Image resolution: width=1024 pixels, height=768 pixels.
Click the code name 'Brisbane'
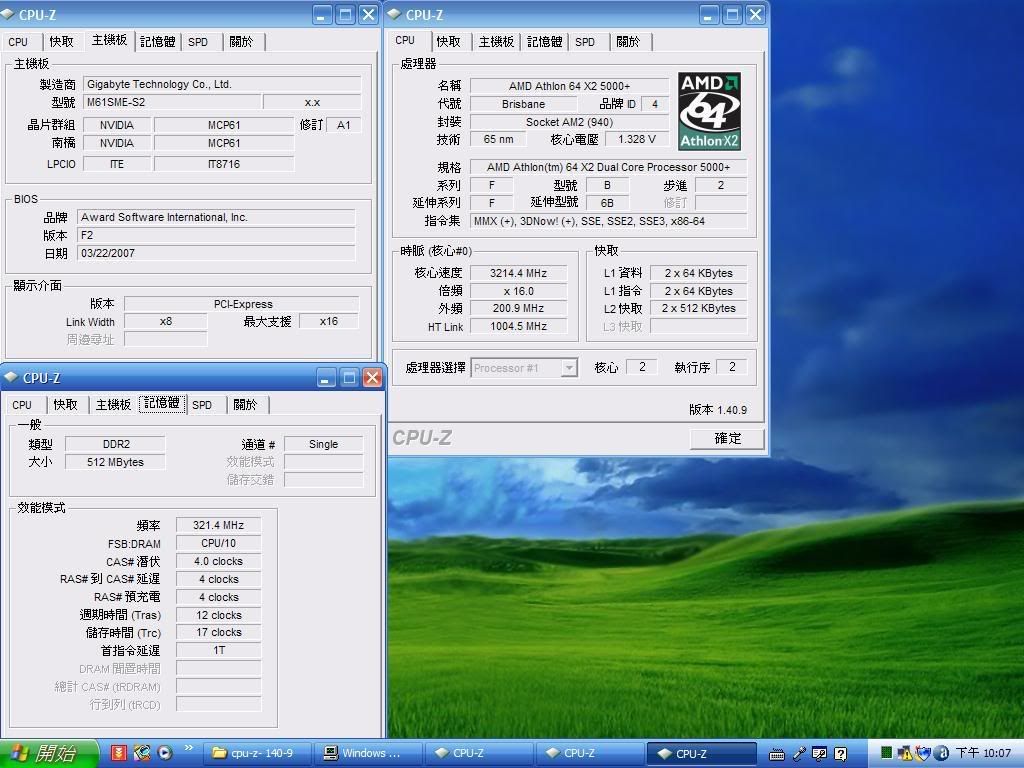(x=523, y=104)
